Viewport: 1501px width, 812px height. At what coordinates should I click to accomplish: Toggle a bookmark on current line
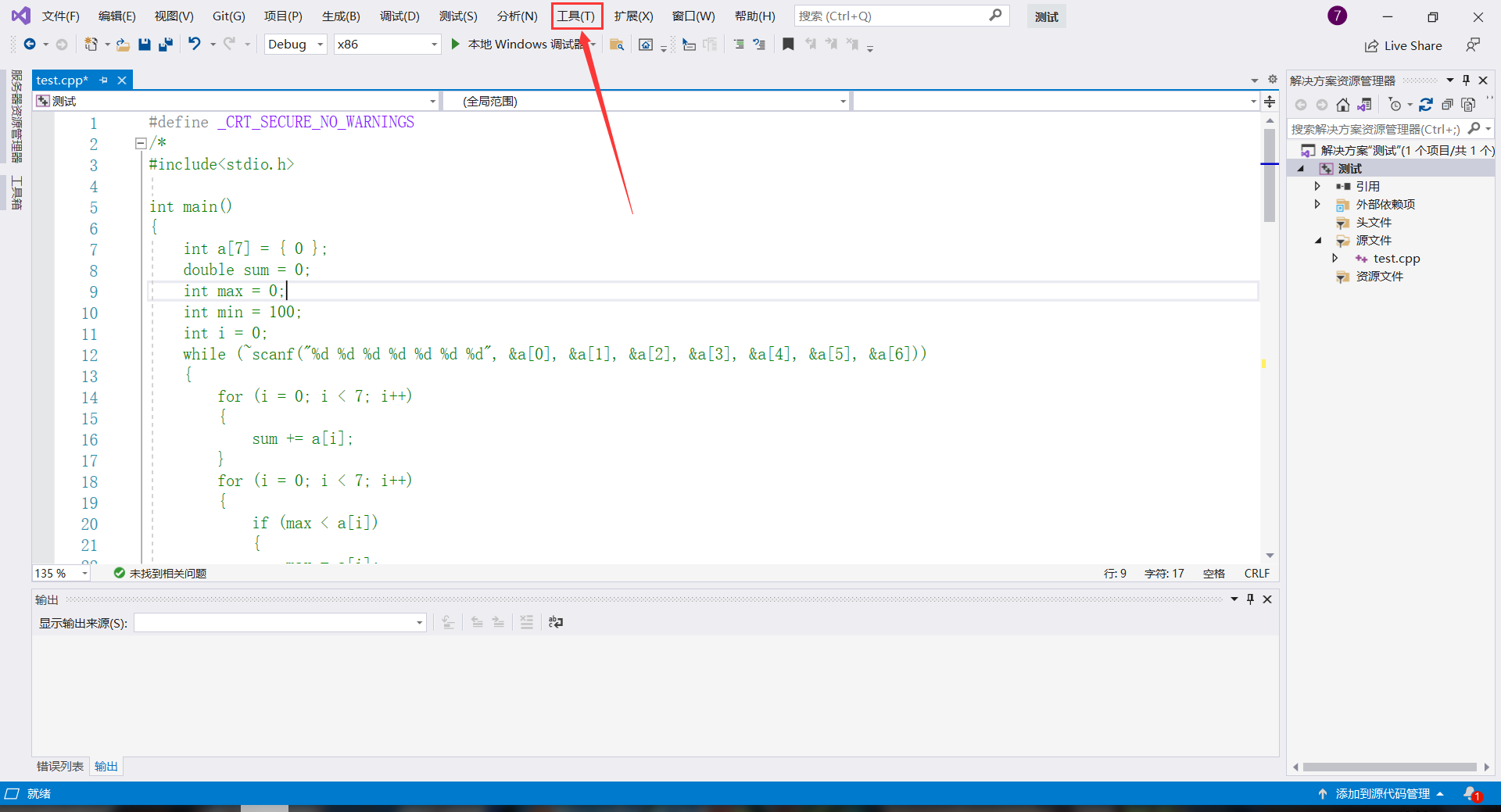click(788, 45)
